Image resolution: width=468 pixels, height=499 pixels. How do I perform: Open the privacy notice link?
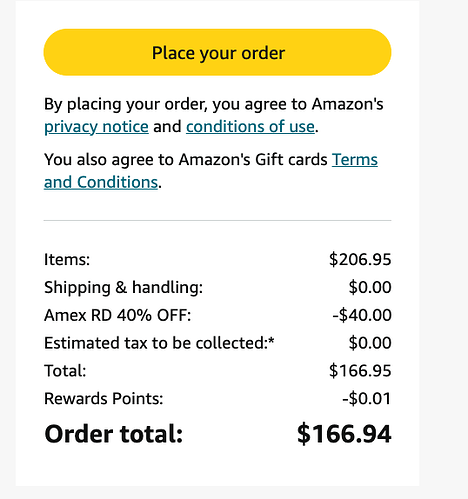(96, 127)
